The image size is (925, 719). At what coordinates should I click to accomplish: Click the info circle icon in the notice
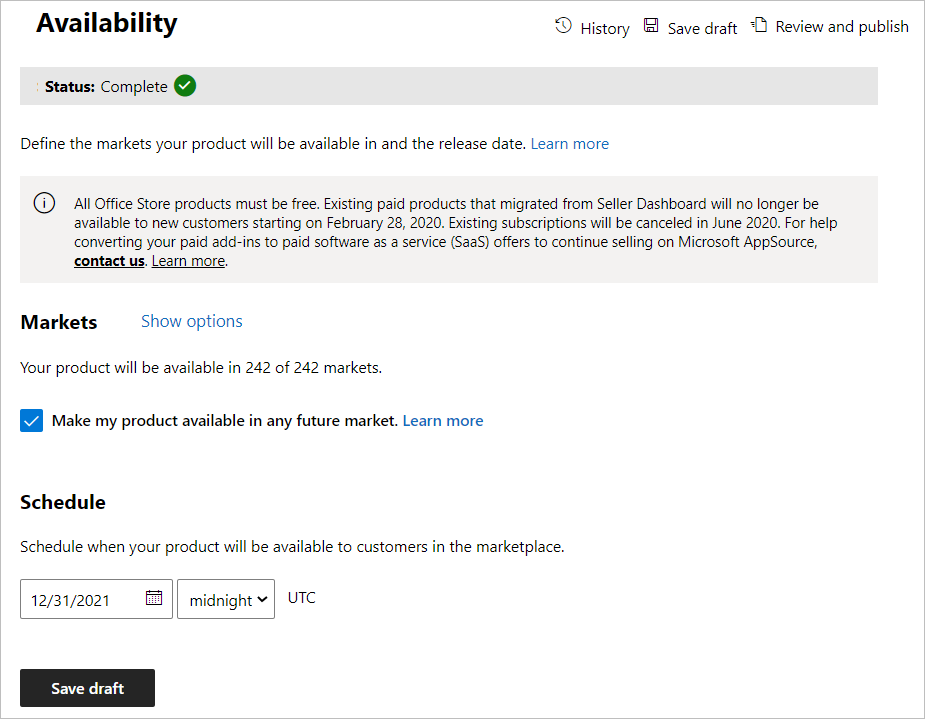click(44, 203)
